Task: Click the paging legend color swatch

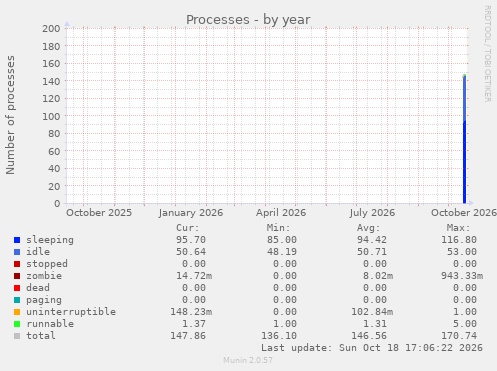Action: pos(17,300)
